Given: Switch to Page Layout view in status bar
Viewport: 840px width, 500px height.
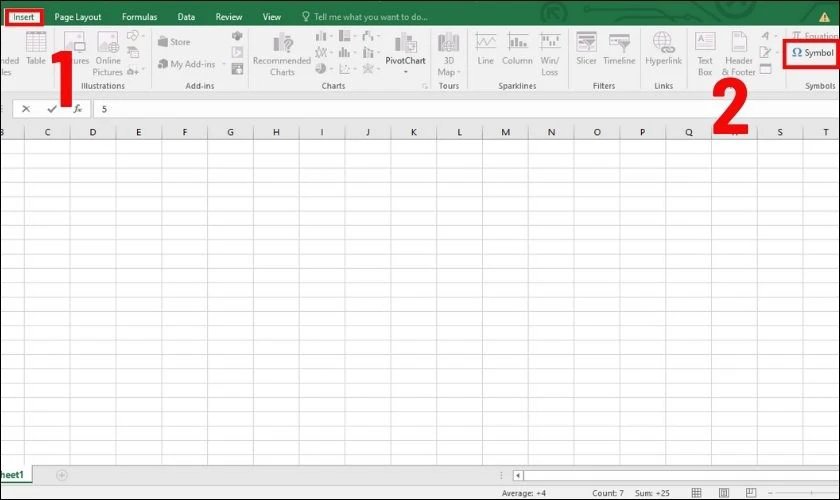Looking at the screenshot, I should [724, 492].
